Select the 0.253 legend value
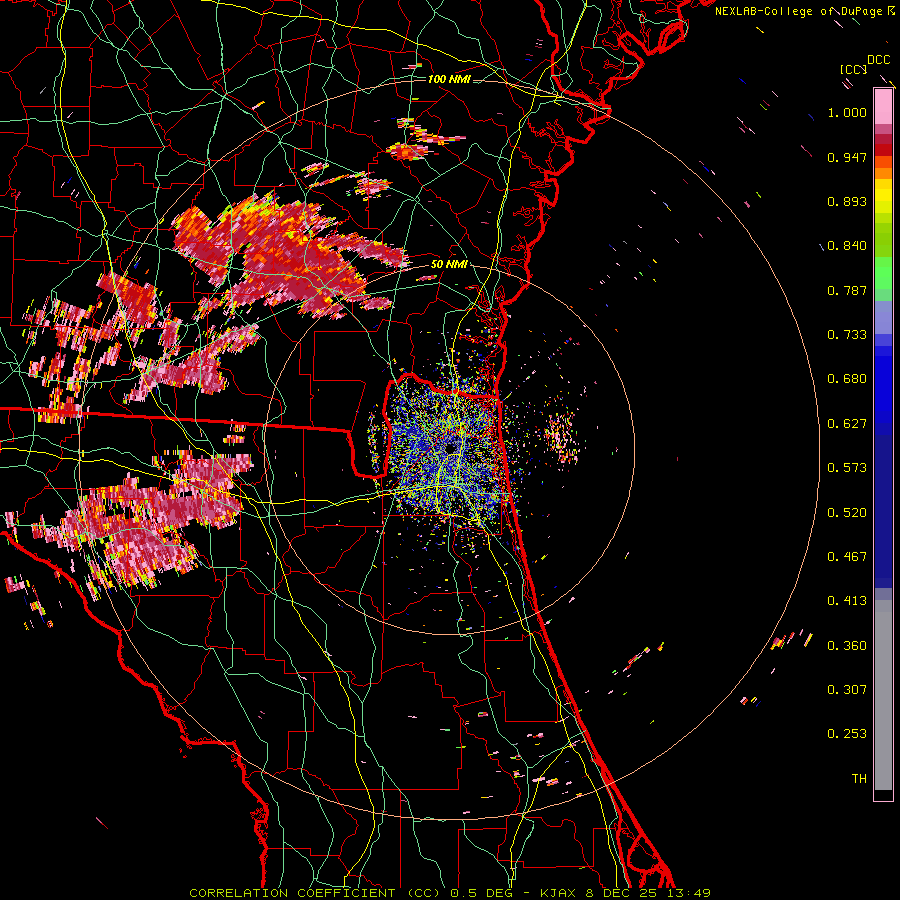This screenshot has width=900, height=900. click(x=847, y=734)
